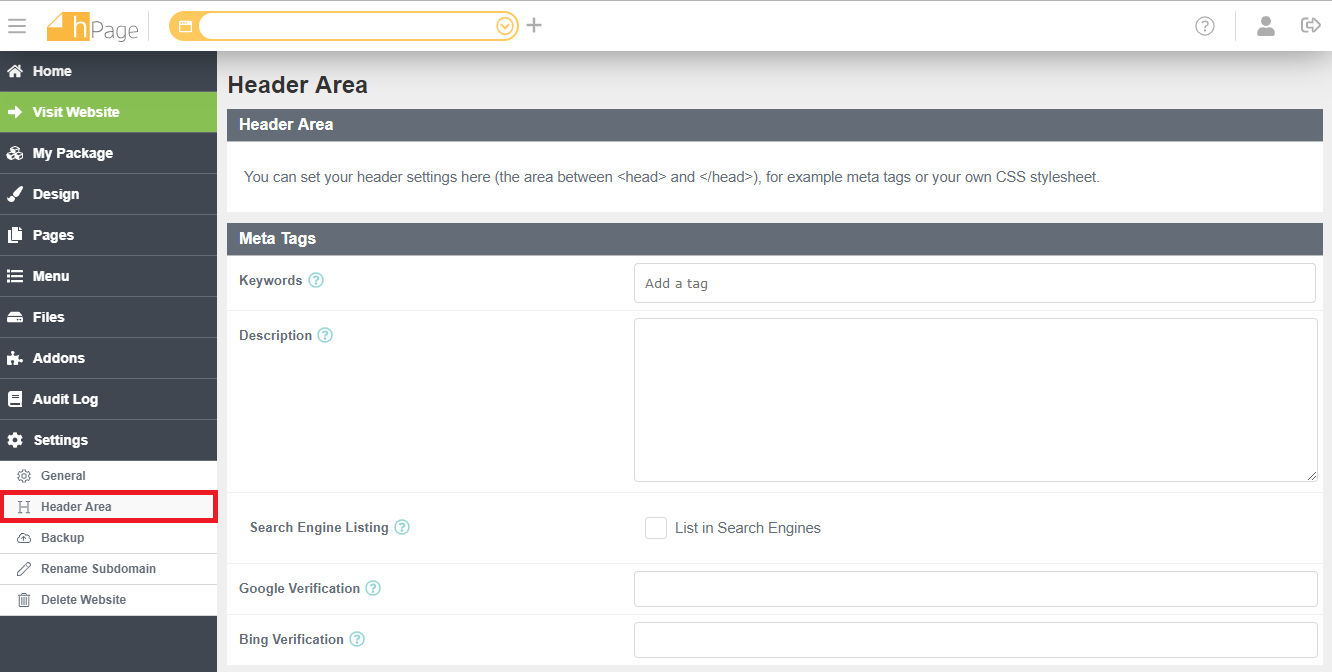This screenshot has width=1332, height=672.
Task: Expand the website selector dropdown arrow
Action: tap(506, 26)
